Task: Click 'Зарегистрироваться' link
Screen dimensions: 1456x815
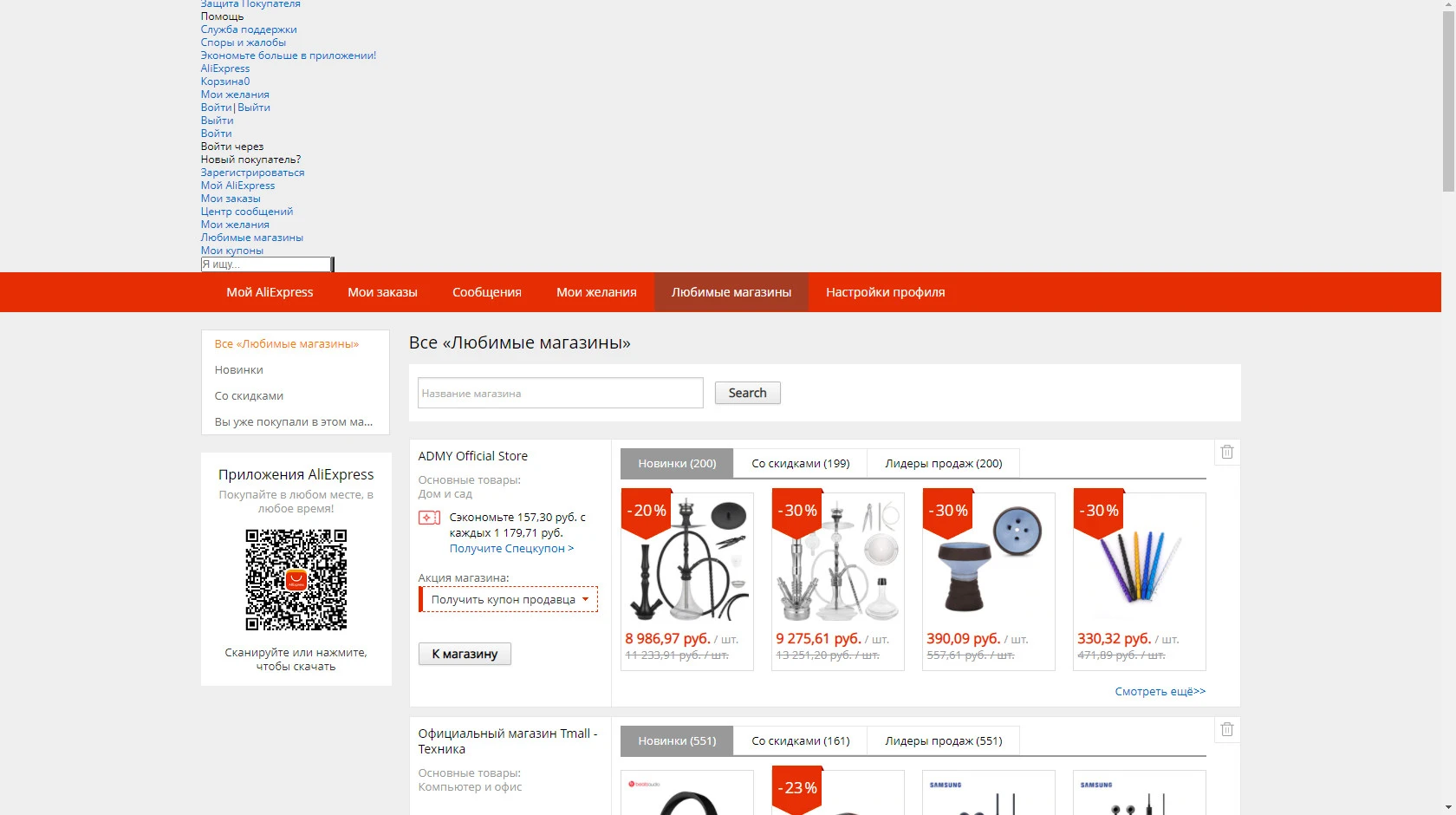Action: [252, 173]
